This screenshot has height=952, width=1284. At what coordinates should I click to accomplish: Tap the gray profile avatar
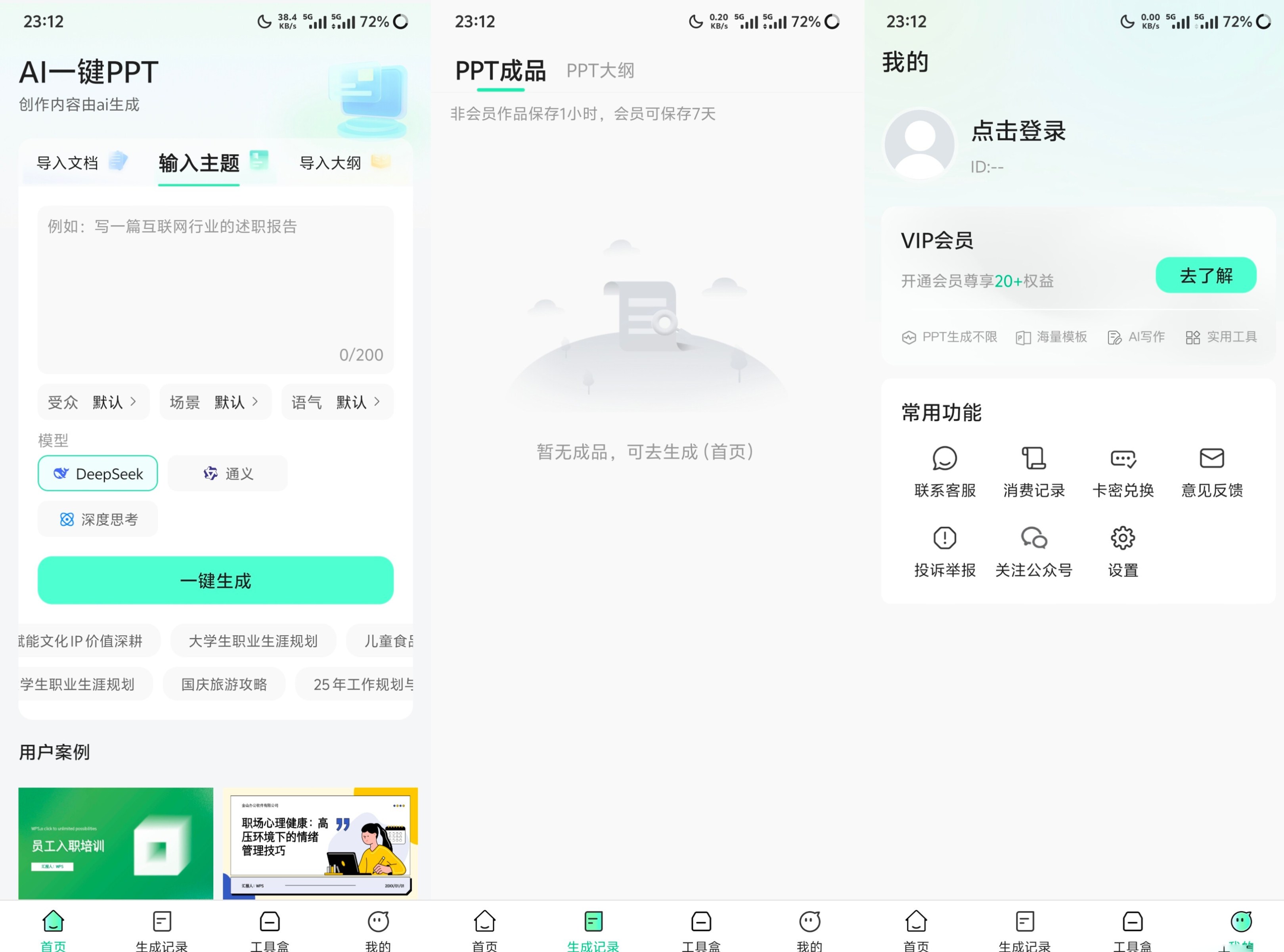[919, 144]
